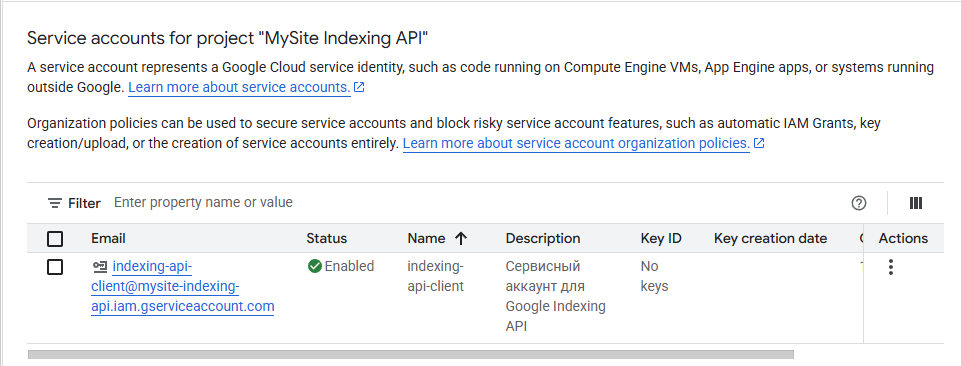The image size is (961, 366).
Task: Click the indexing-api-client name cell
Action: click(x=436, y=276)
